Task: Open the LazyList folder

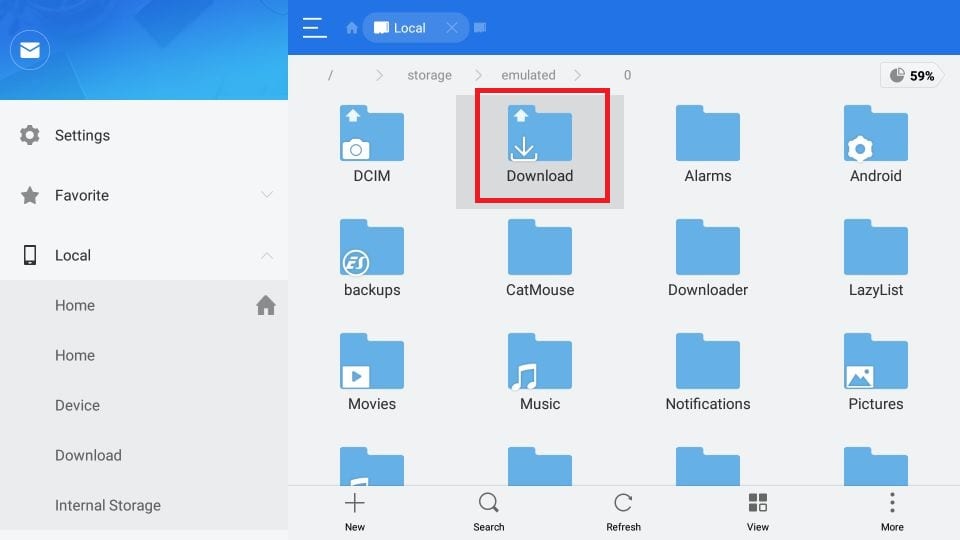Action: pos(876,258)
